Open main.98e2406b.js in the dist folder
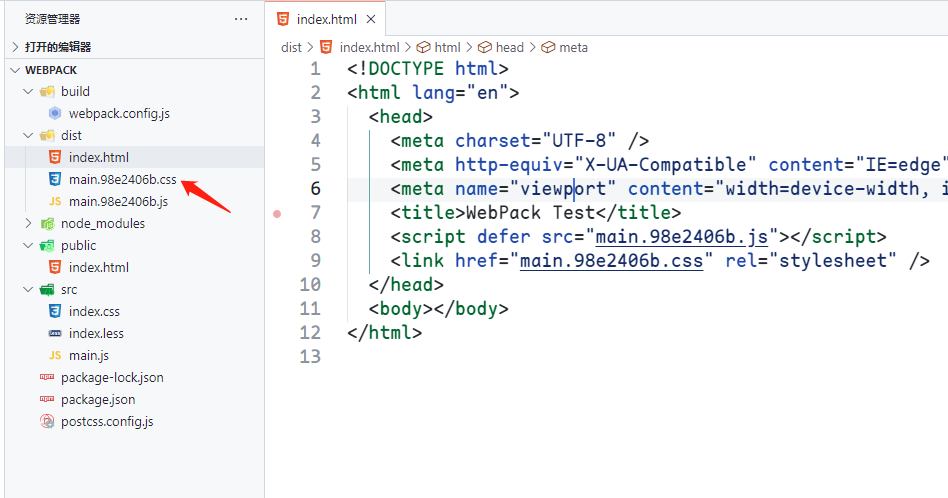This screenshot has height=498, width=948. coord(118,201)
